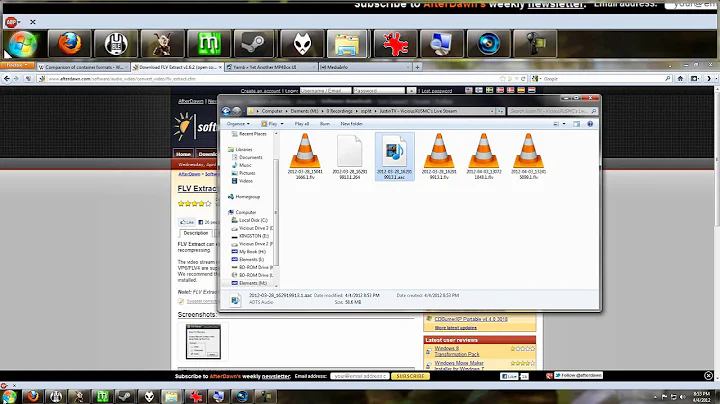Open Firefox from the bottom taskbar
Image resolution: width=720 pixels, height=404 pixels.
click(x=33, y=396)
